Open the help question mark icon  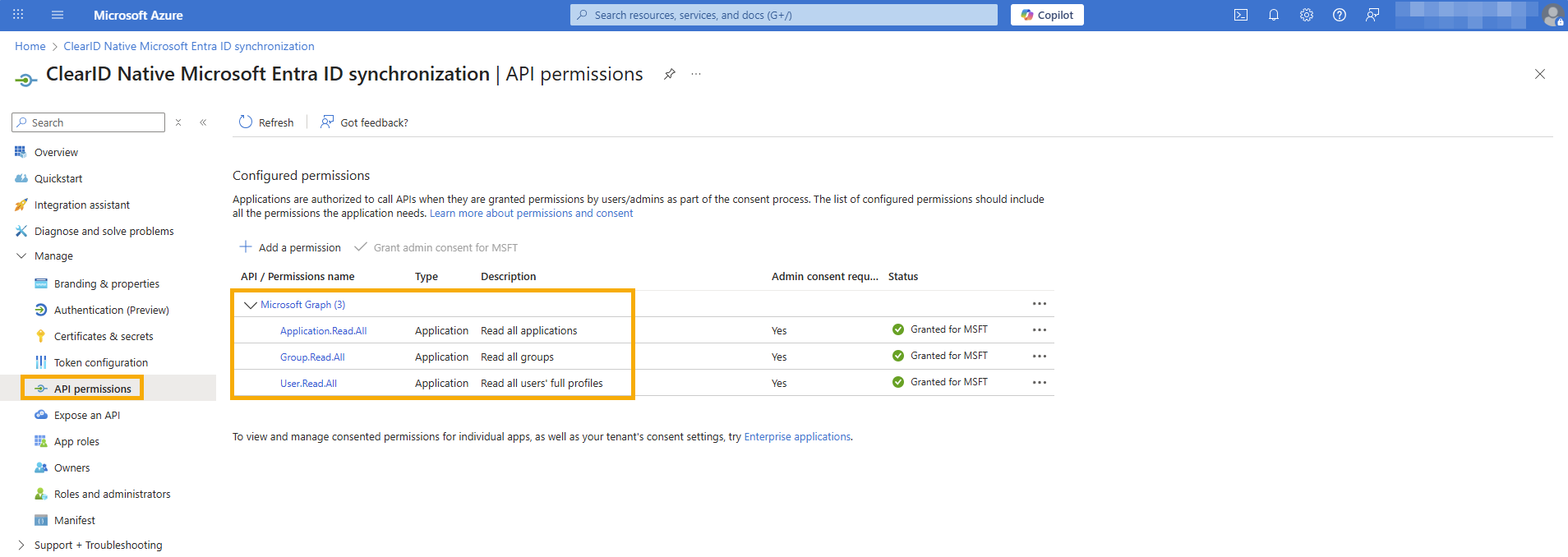click(1340, 15)
